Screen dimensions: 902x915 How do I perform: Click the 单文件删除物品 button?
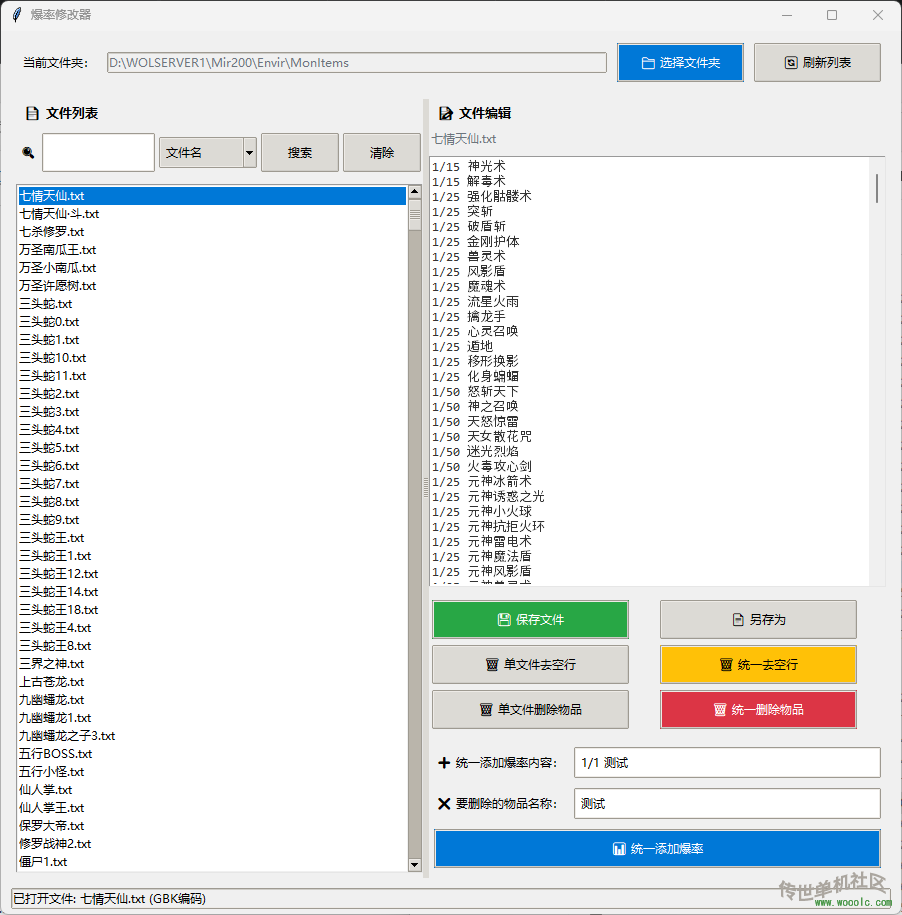point(530,710)
